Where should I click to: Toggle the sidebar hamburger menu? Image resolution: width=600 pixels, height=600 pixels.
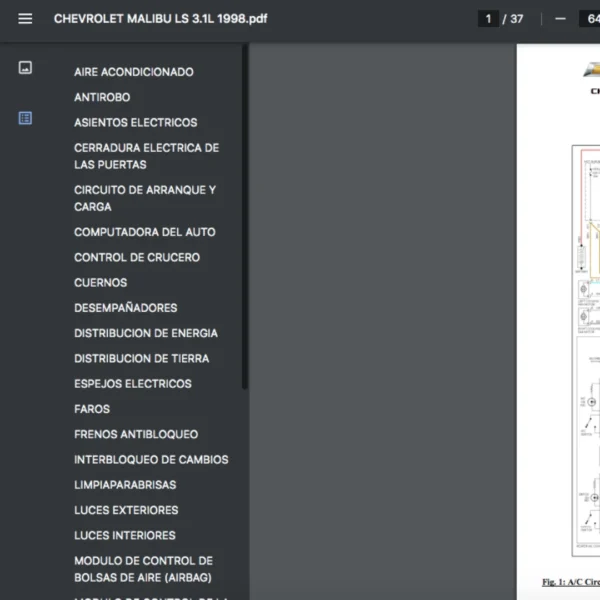tap(25, 19)
